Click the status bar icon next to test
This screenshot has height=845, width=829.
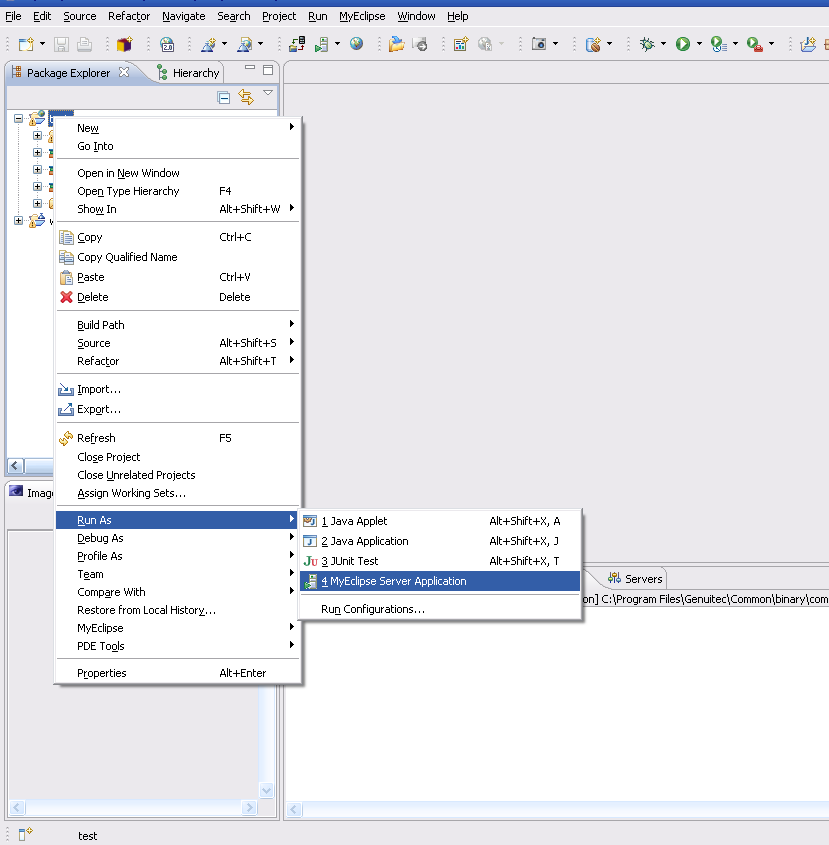(x=25, y=834)
